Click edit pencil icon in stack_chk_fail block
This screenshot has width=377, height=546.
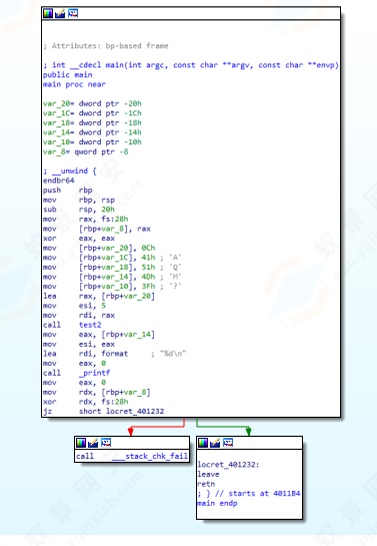point(93,443)
